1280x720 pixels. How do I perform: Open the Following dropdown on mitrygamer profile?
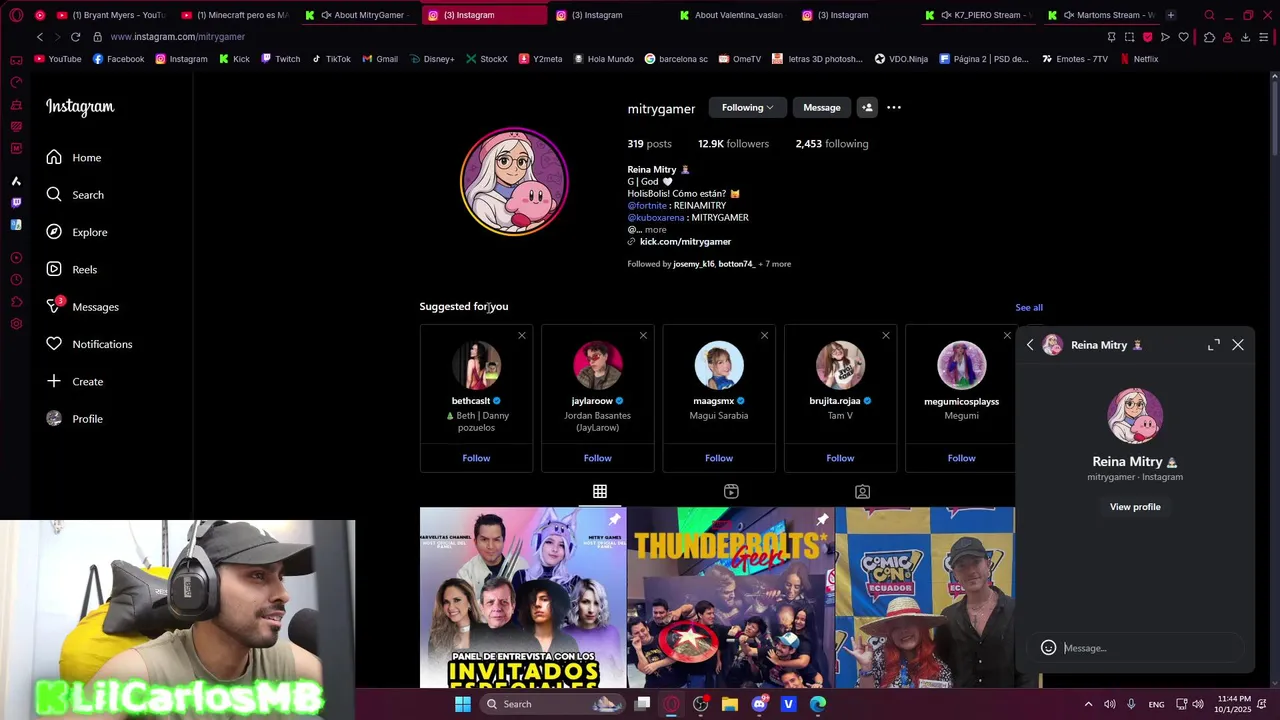pyautogui.click(x=748, y=107)
